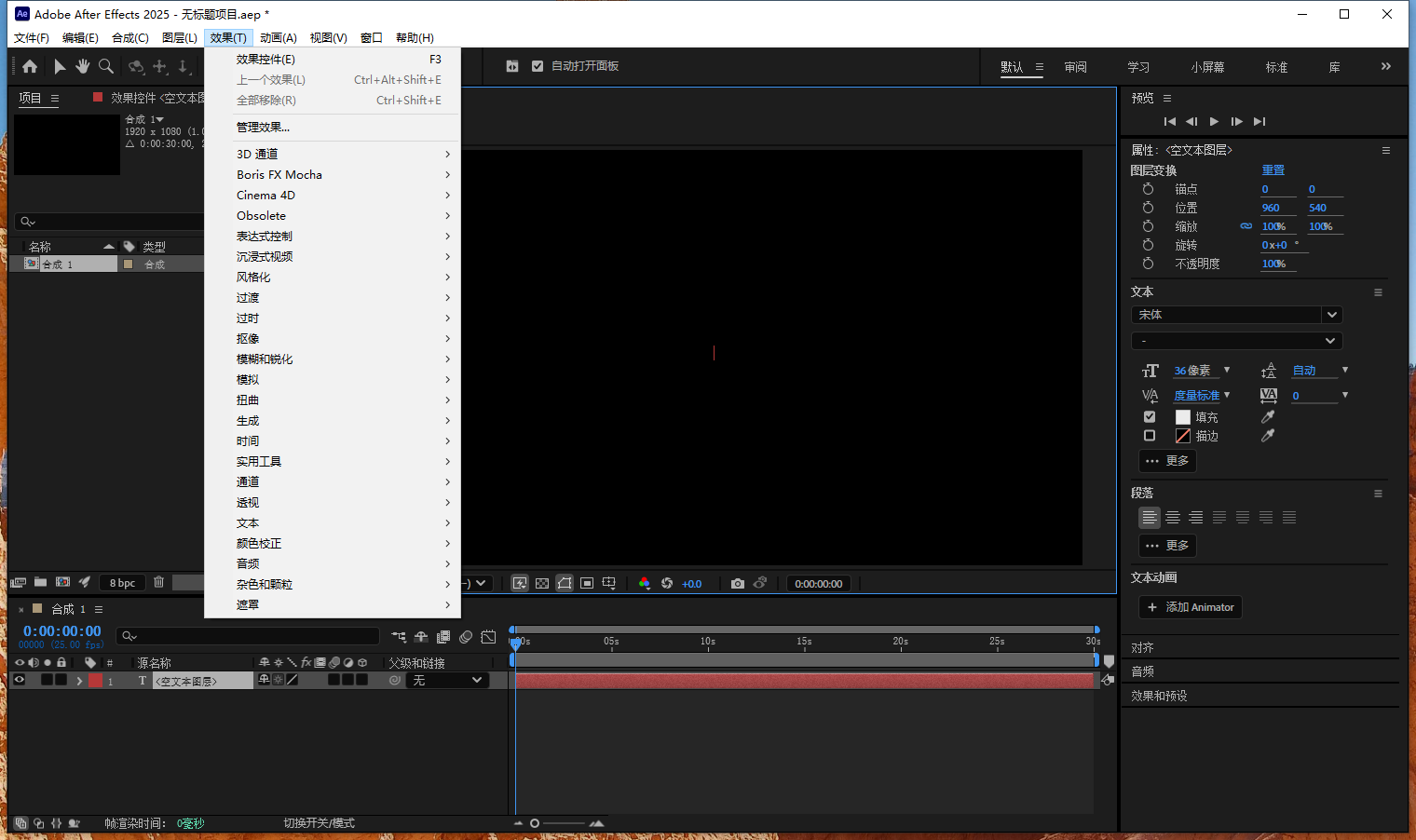Click the 添加 Animator button

1190,607
